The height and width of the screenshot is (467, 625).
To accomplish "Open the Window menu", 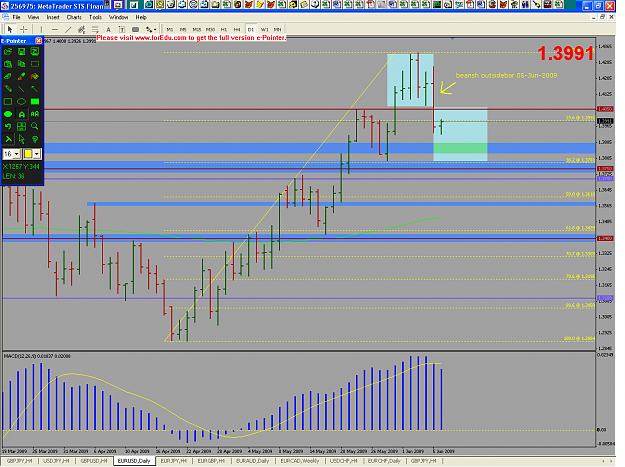I will click(x=118, y=17).
